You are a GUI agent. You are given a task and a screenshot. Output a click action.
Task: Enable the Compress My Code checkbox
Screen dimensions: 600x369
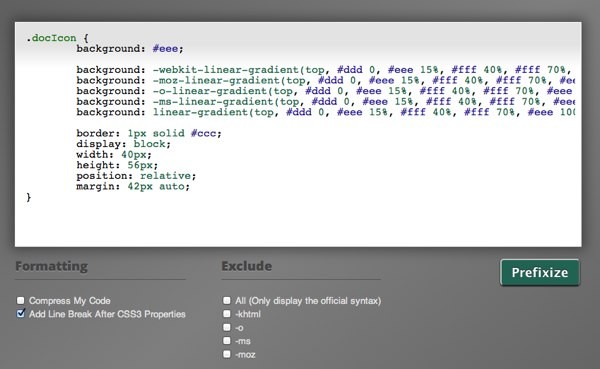point(21,300)
